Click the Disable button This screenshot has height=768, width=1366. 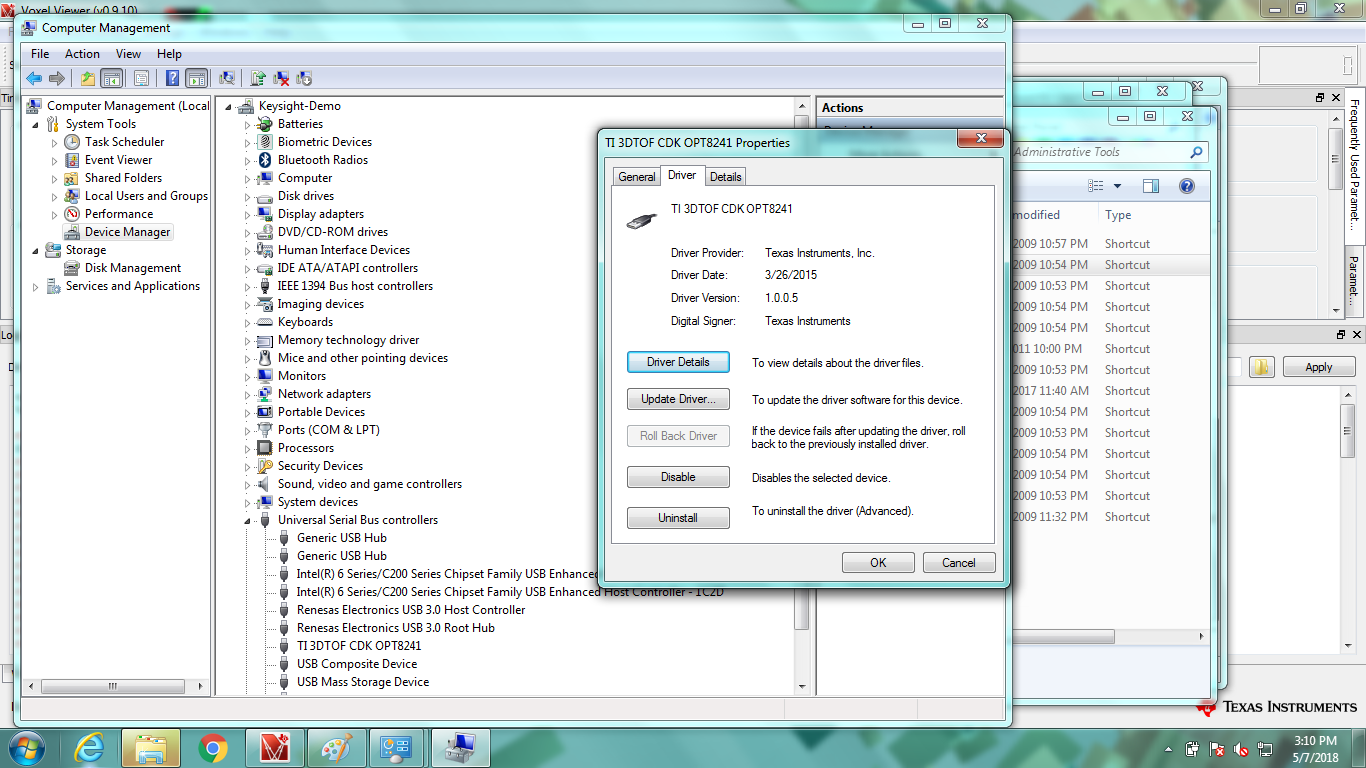[678, 477]
